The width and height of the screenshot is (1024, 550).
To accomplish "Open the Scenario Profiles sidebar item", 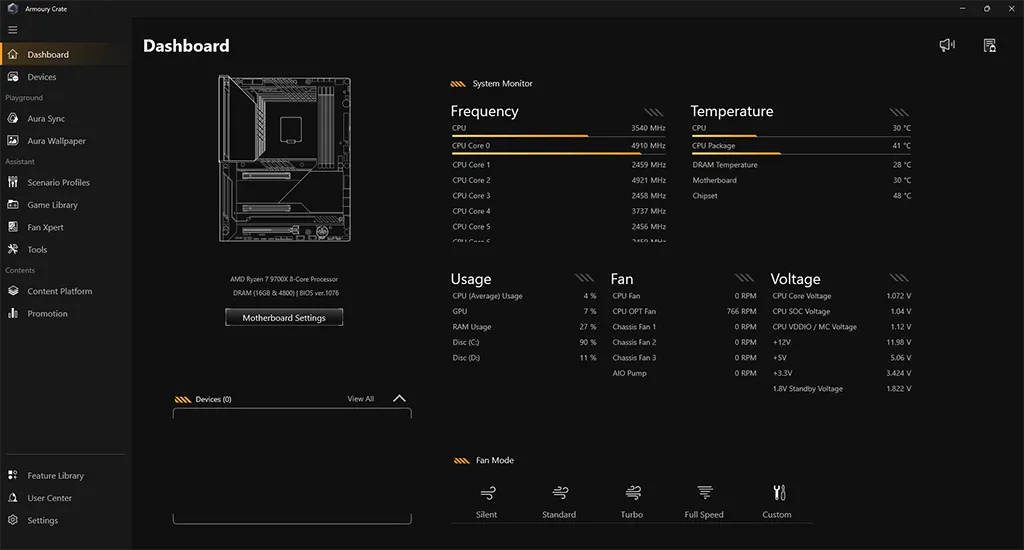I will click(x=58, y=183).
